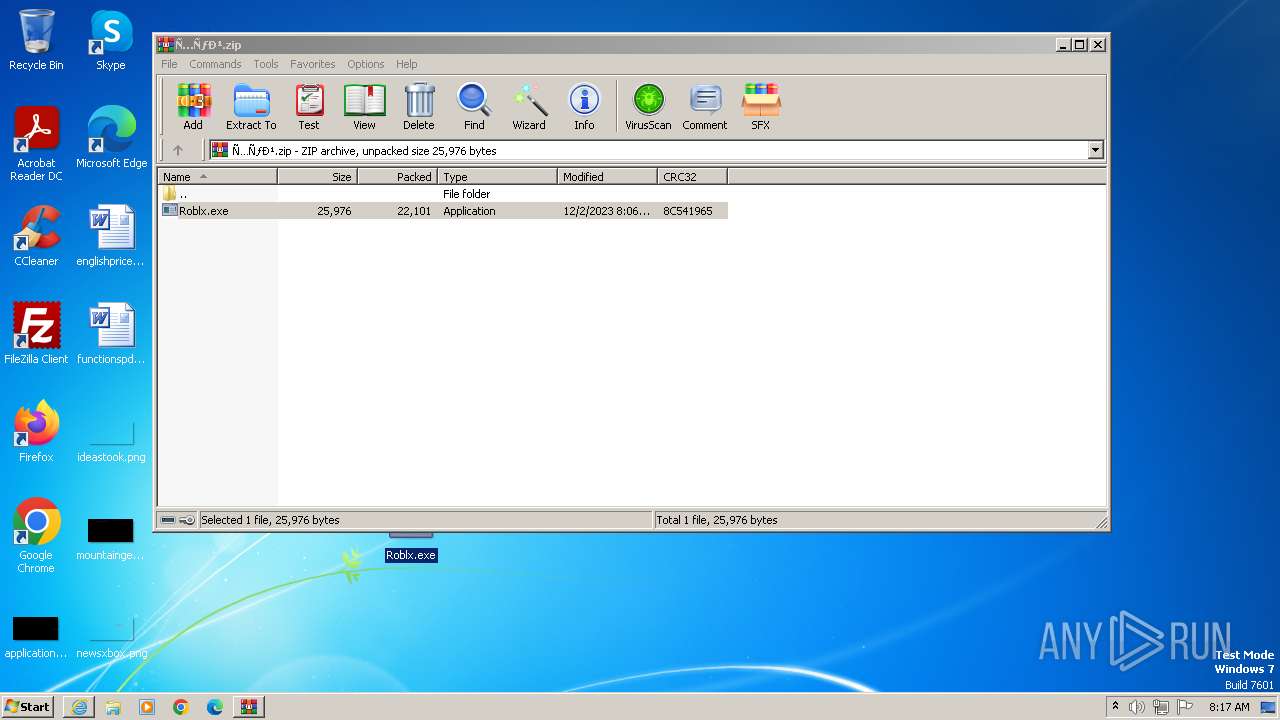Open the Comment tool
The width and height of the screenshot is (1280, 720).
coord(705,107)
